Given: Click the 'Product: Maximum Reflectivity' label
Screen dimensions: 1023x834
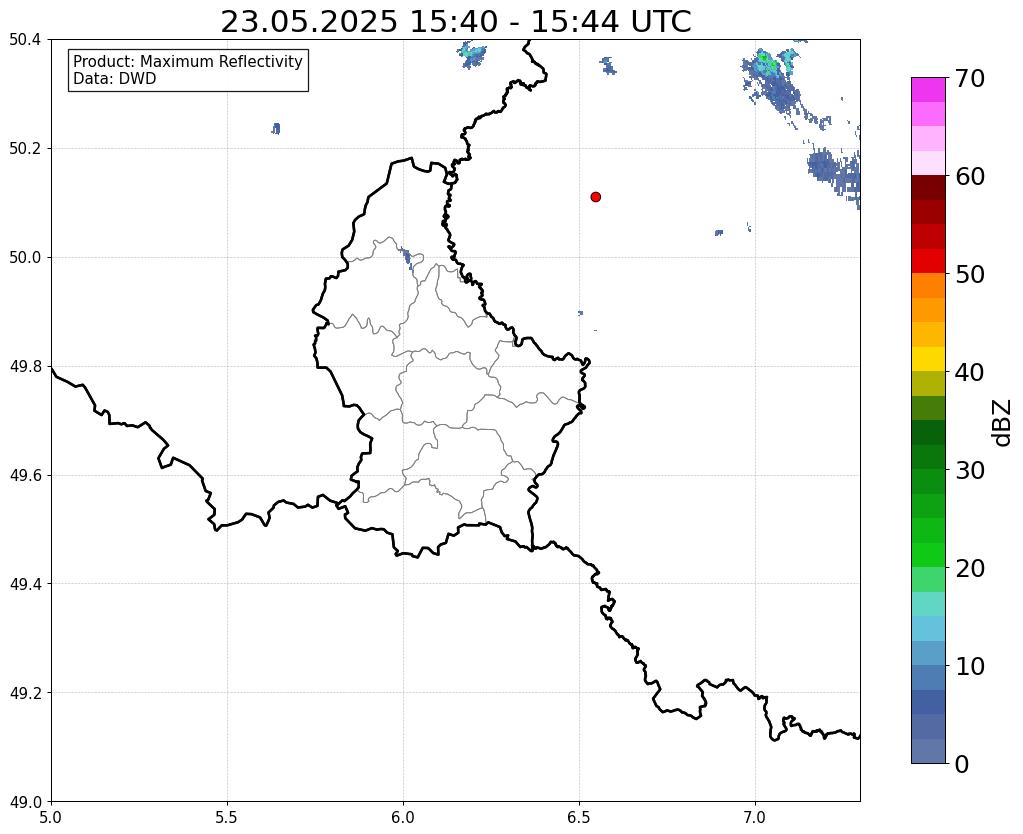Looking at the screenshot, I should [x=188, y=61].
